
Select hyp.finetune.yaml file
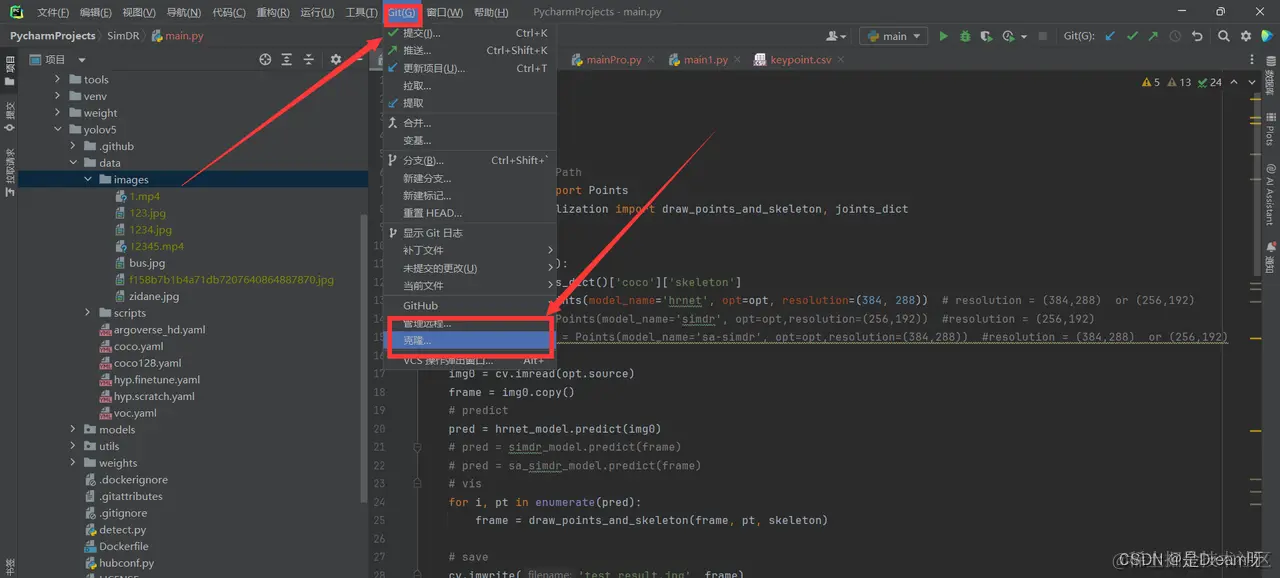point(156,380)
